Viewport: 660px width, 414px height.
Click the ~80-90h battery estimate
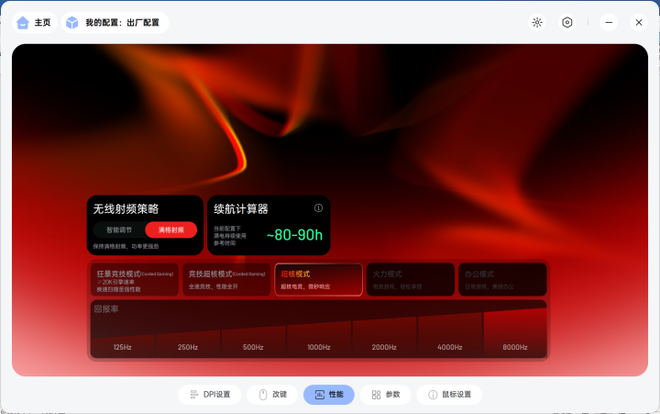(x=295, y=235)
